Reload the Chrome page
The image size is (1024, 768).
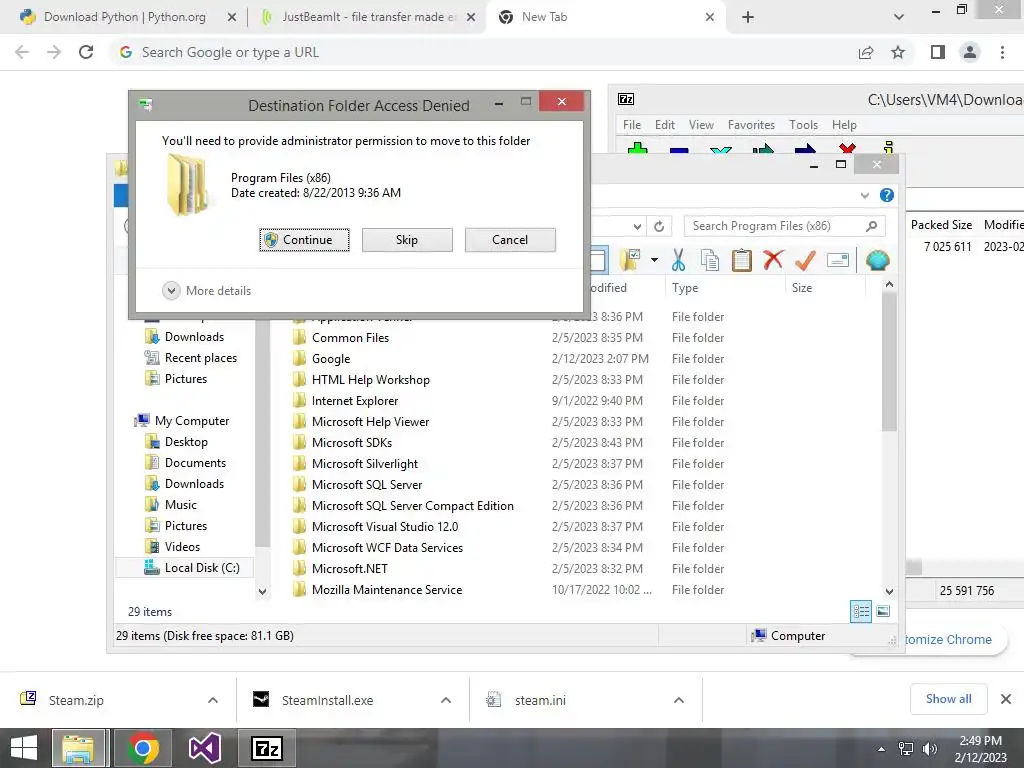[x=86, y=52]
